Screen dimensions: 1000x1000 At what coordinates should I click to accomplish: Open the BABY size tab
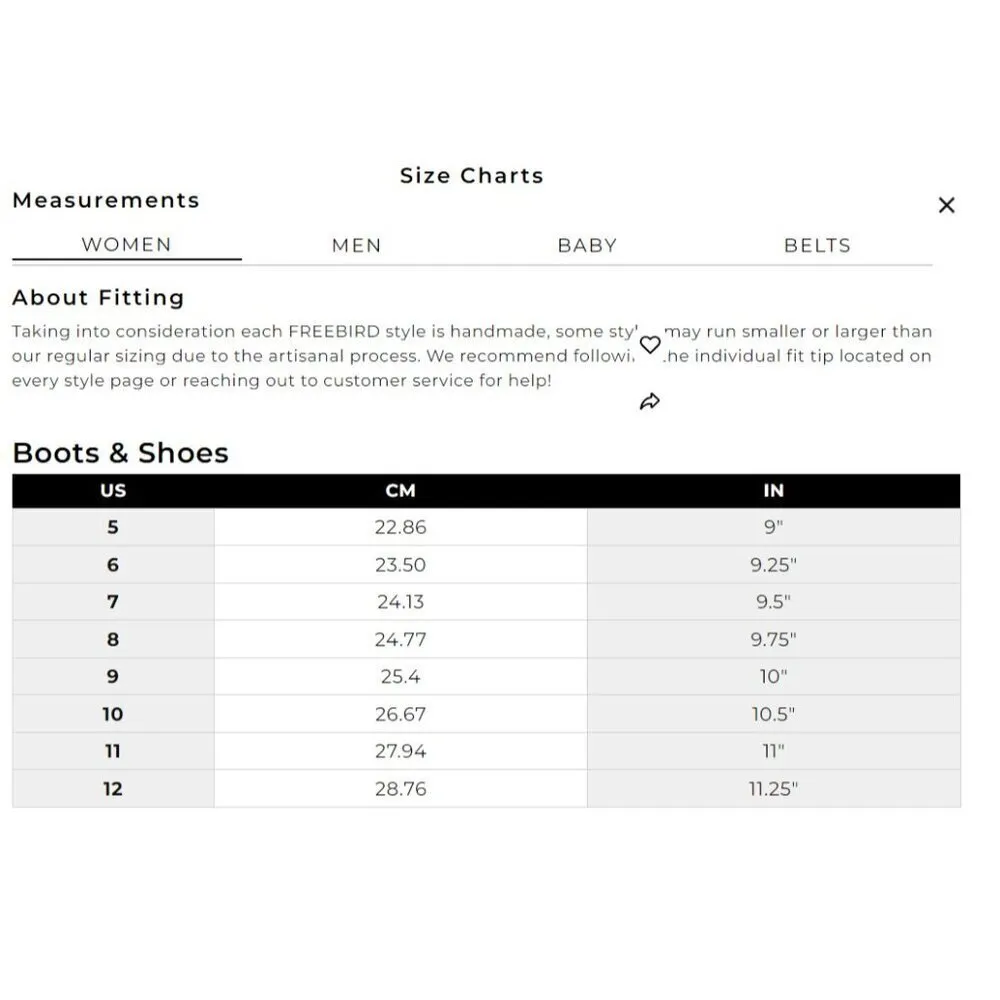[587, 245]
